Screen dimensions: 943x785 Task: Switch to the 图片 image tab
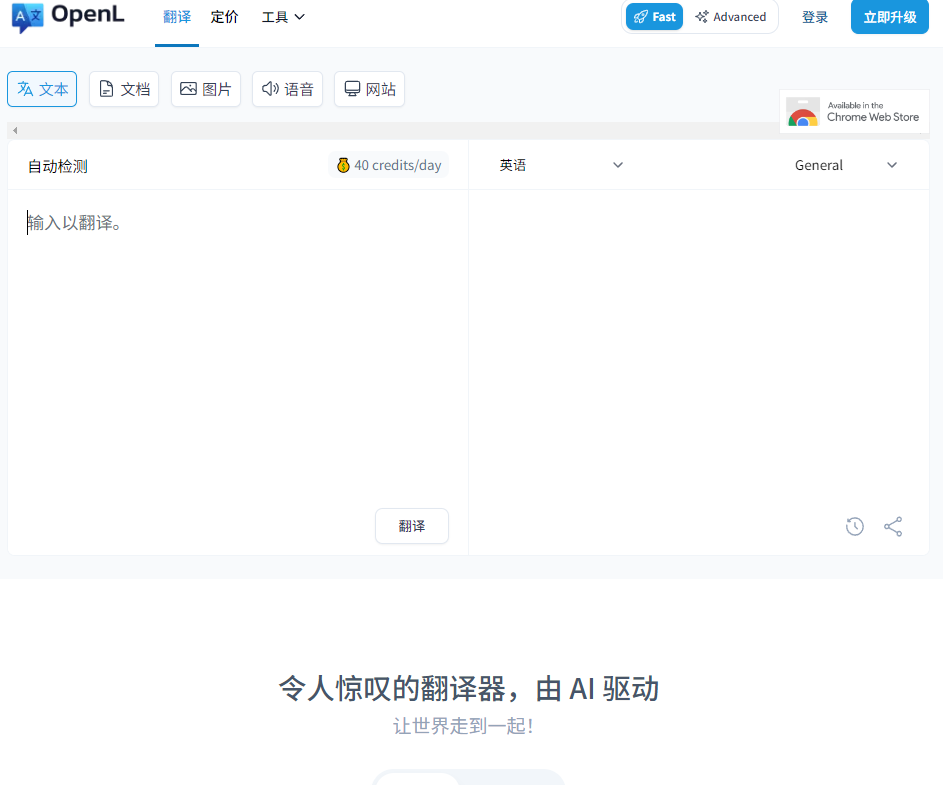coord(206,89)
